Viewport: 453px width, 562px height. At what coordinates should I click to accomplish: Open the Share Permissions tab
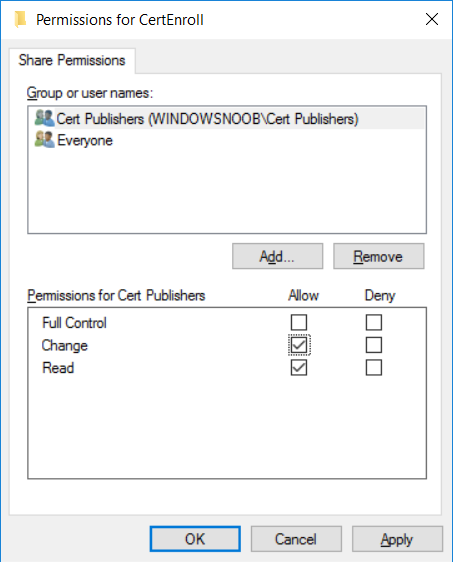[72, 60]
